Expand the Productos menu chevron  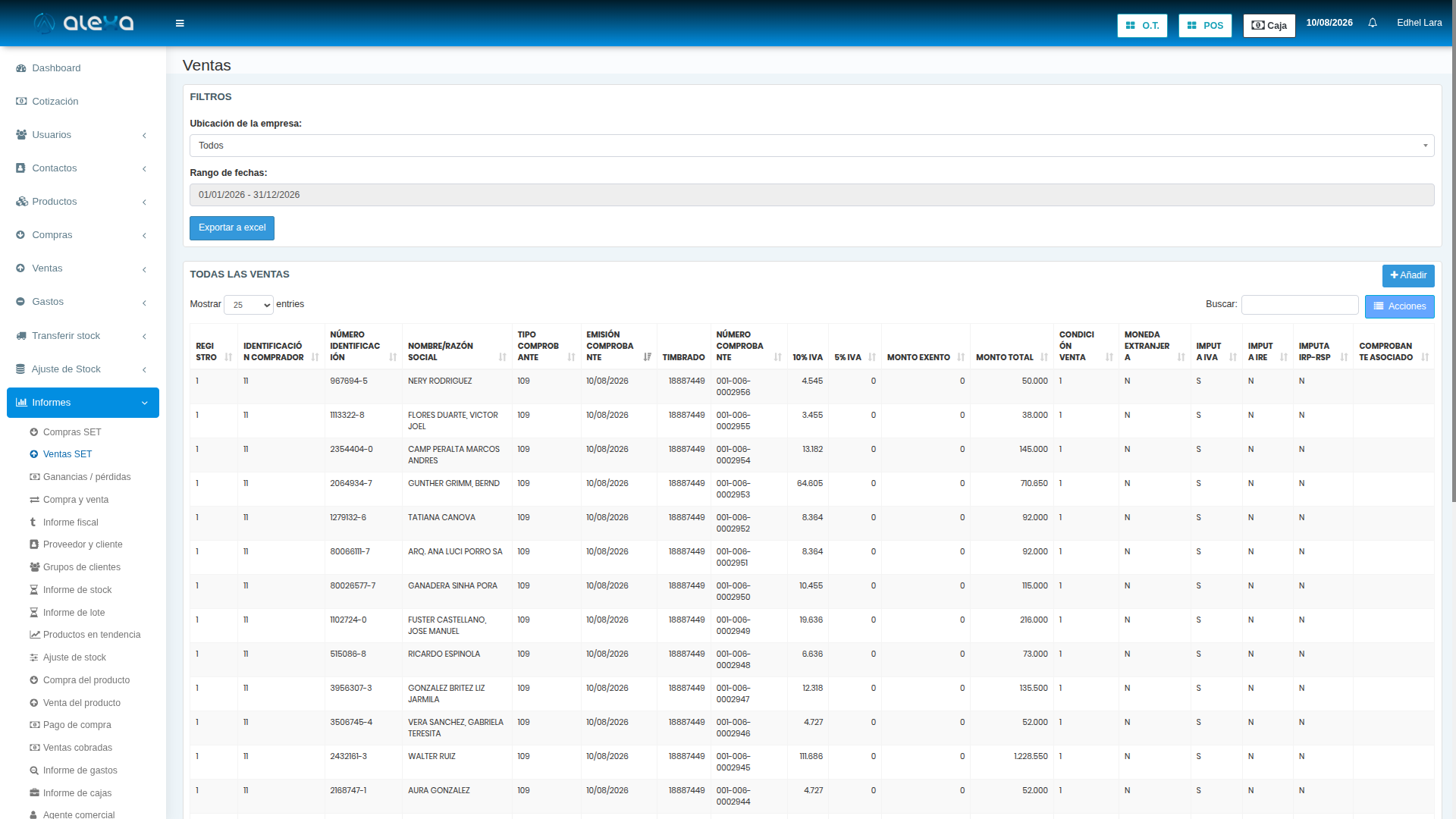click(x=144, y=202)
